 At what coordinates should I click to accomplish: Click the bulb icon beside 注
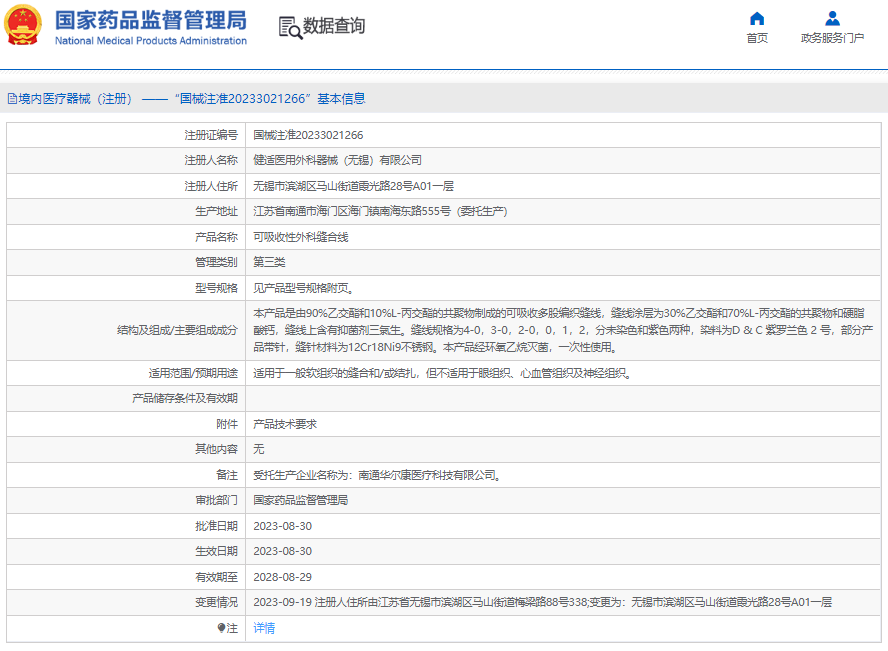(x=221, y=628)
